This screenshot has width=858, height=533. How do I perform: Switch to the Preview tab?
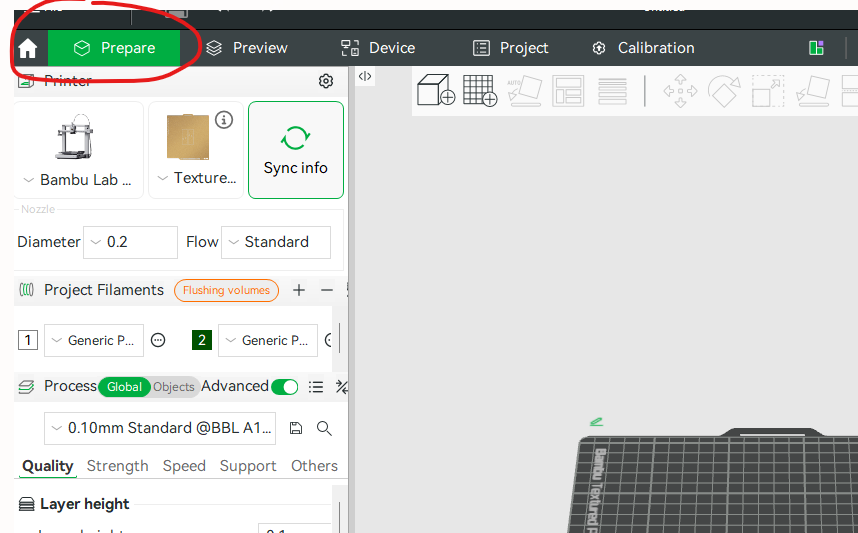coord(247,48)
